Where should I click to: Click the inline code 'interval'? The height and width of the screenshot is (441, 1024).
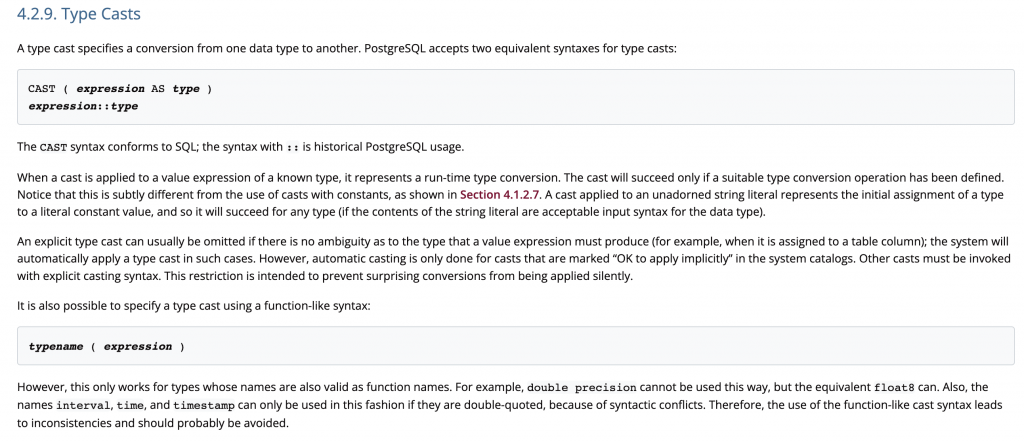pos(84,406)
